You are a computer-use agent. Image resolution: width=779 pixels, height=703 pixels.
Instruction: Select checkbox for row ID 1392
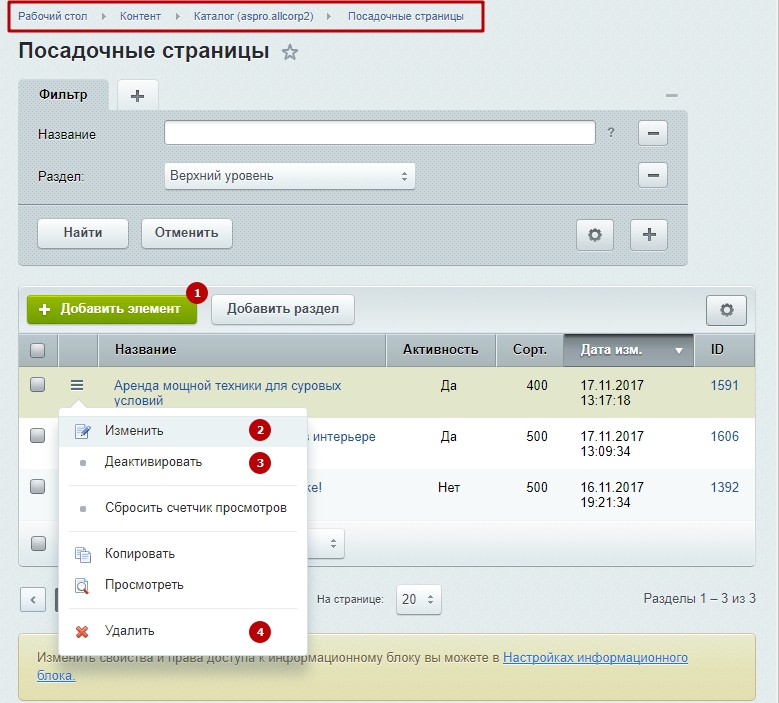[x=38, y=486]
